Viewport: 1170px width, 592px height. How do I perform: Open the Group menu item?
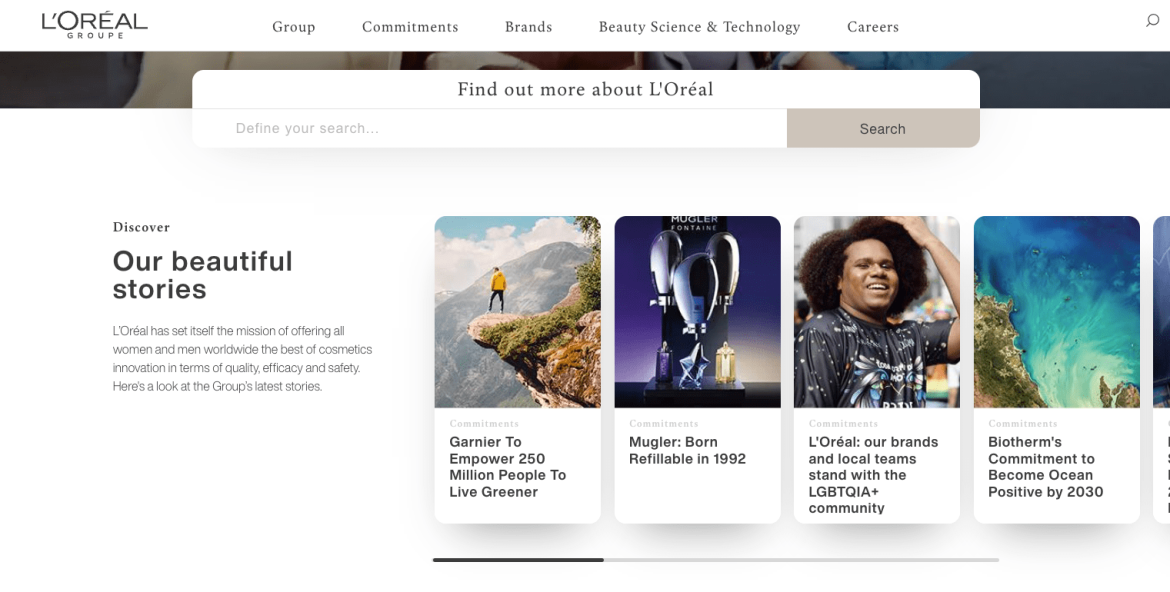tap(293, 26)
